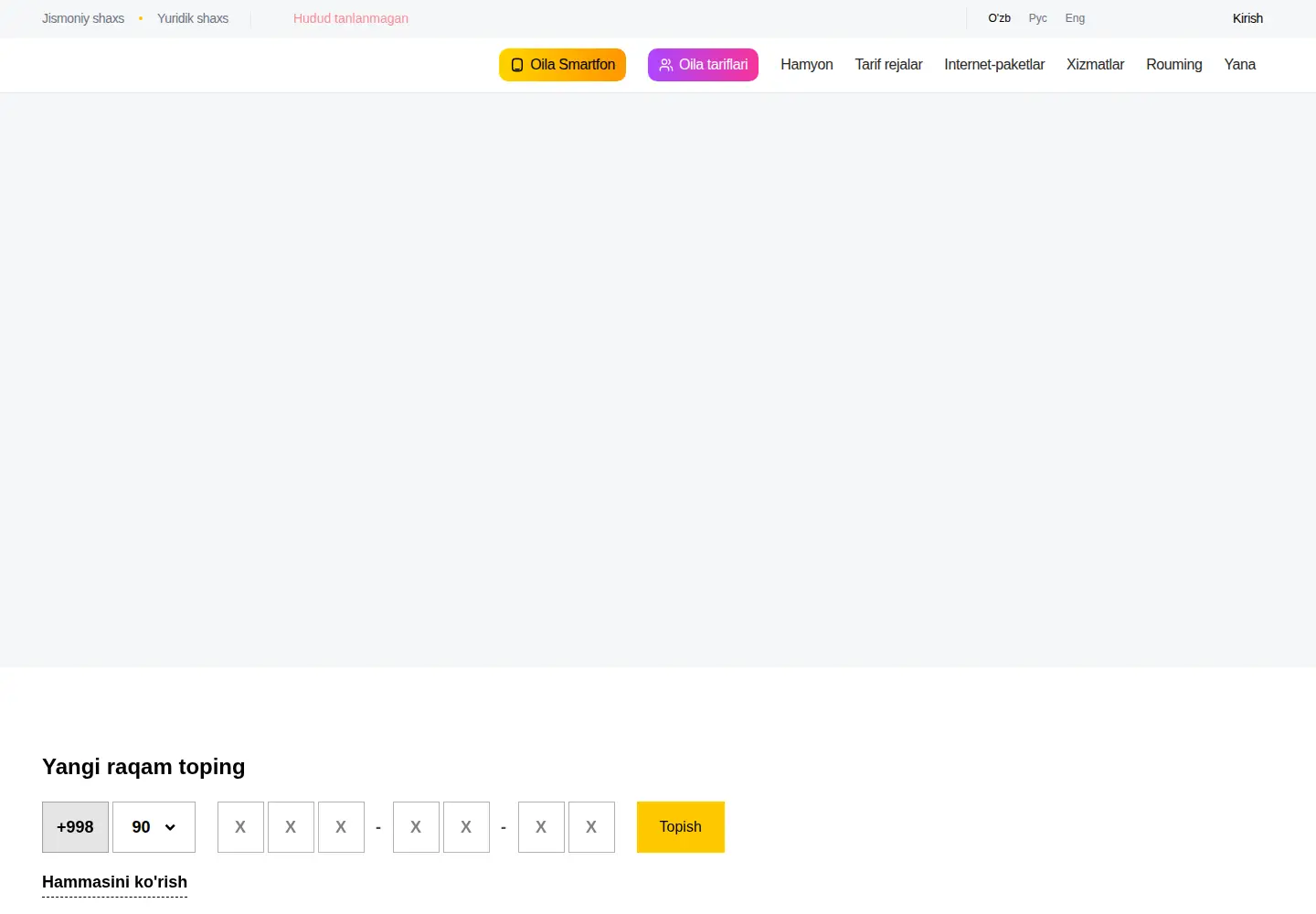Choose region via Hudud tanlanmagan
1316x914 pixels.
pos(351,18)
